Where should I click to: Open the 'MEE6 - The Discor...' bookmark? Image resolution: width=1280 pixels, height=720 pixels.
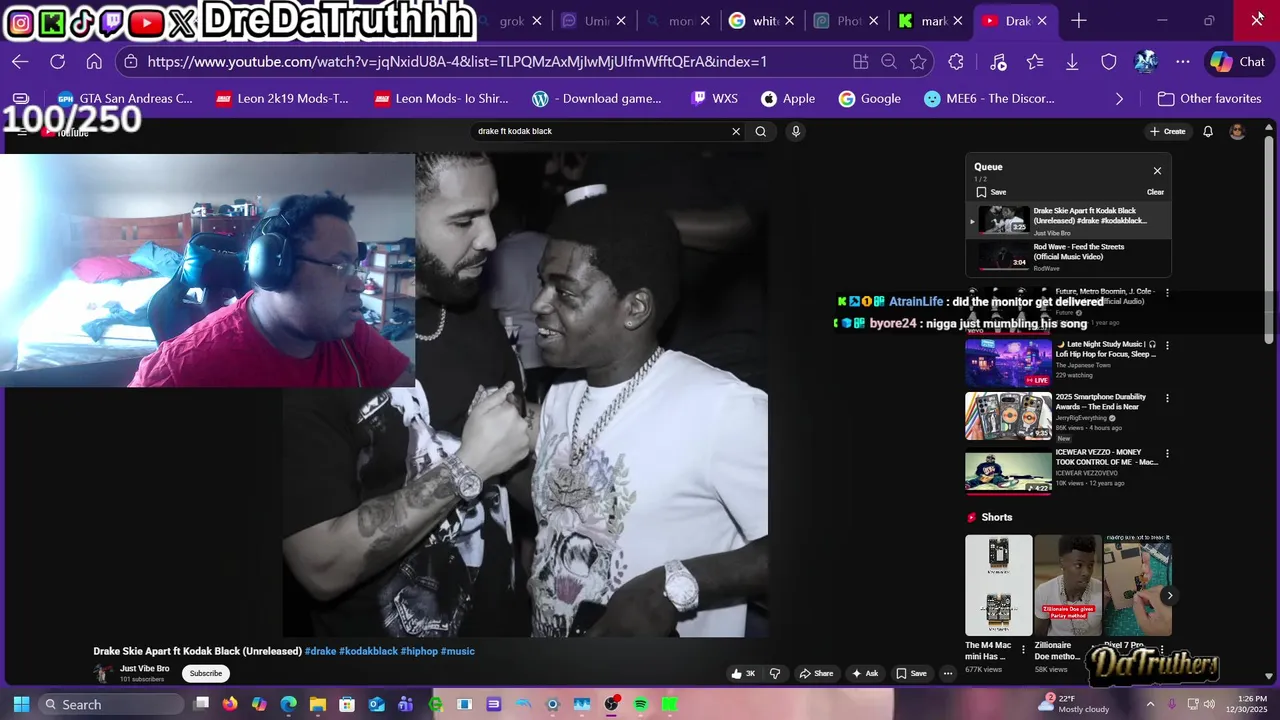pos(989,99)
